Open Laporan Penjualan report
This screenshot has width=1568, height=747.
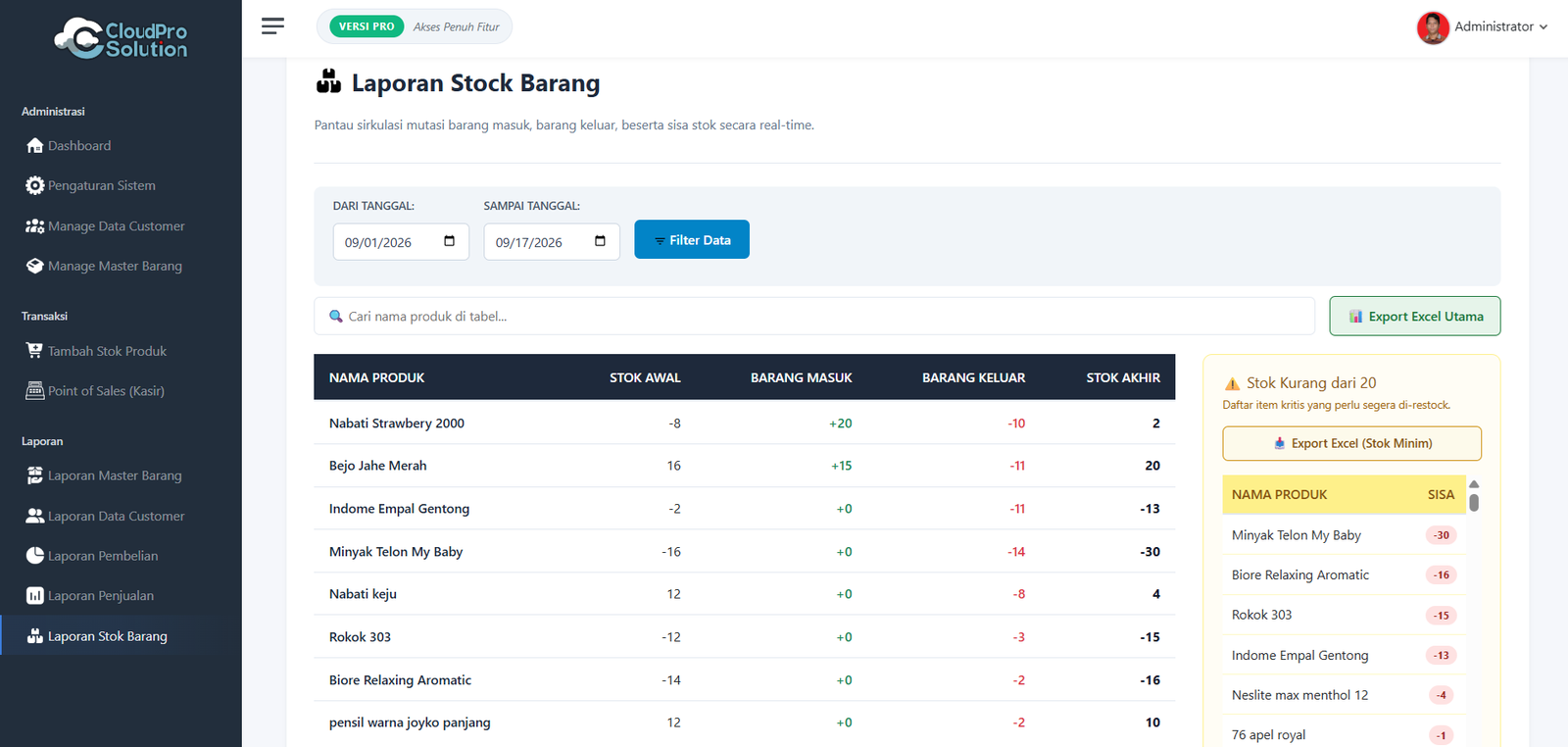click(x=101, y=595)
